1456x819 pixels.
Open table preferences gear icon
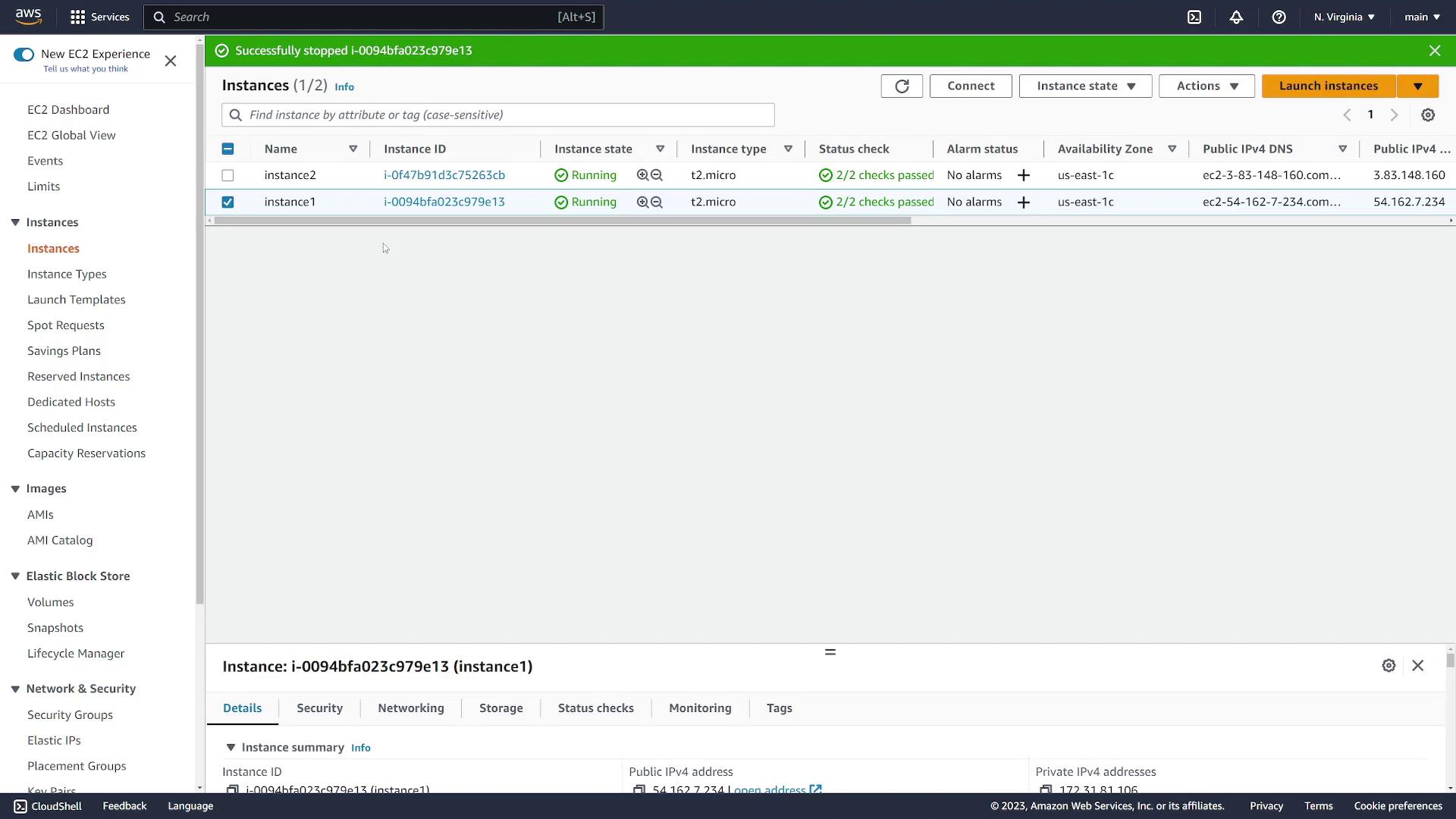(1428, 115)
